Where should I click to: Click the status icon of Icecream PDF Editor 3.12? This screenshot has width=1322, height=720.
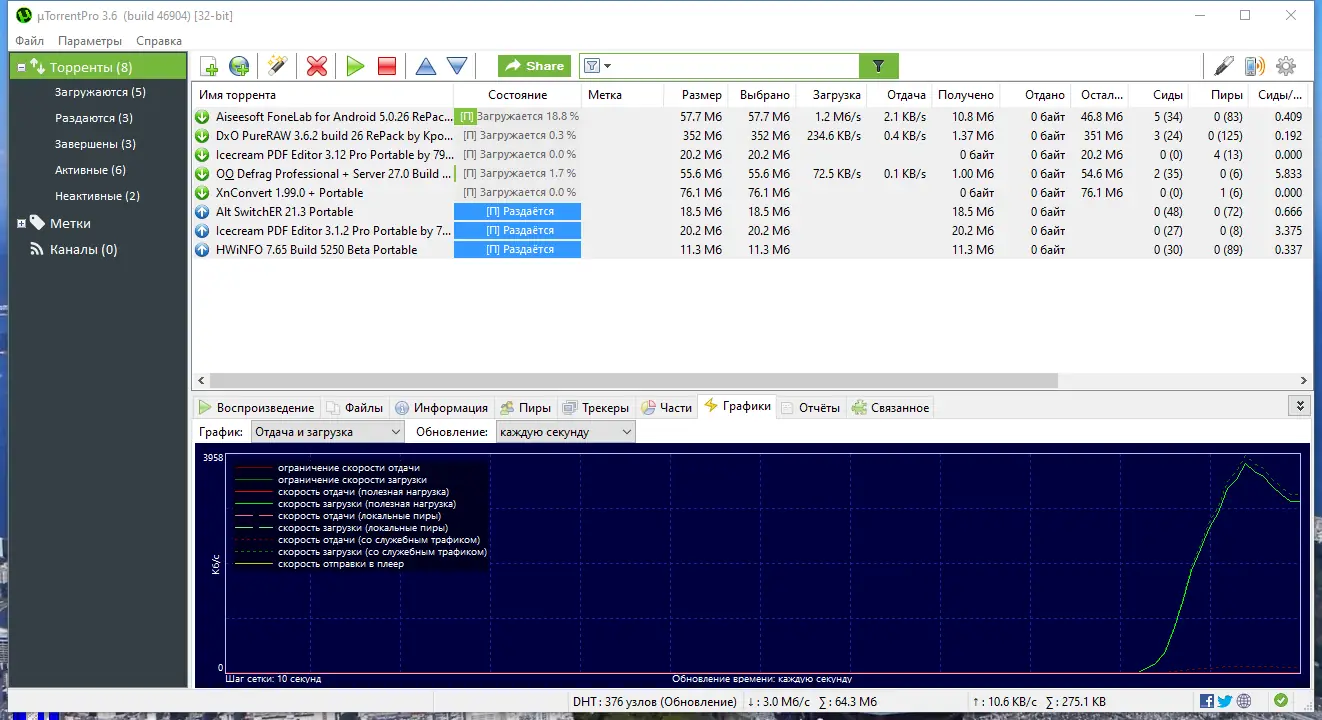(202, 155)
